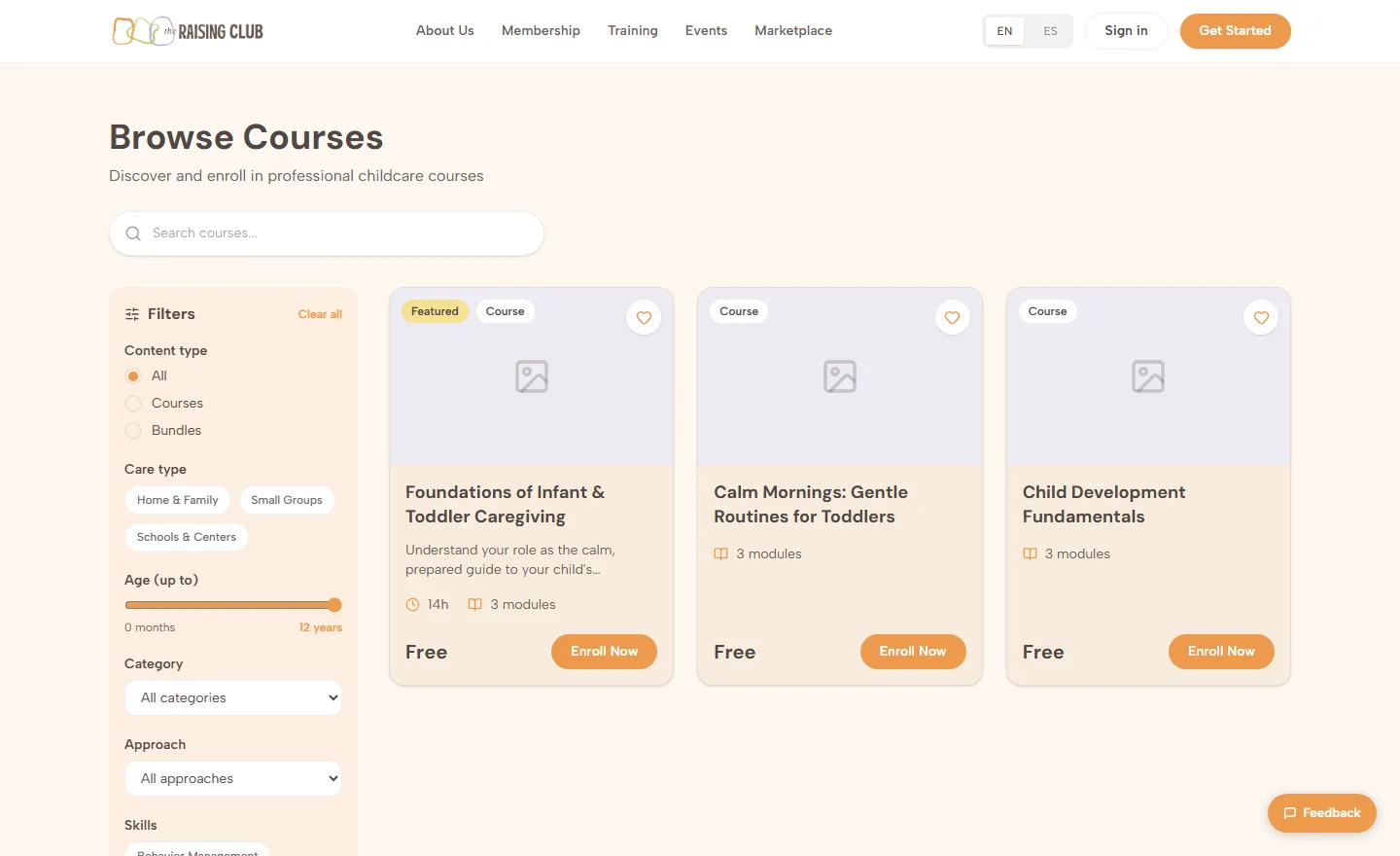This screenshot has width=1400, height=856.
Task: Favorite the Calm Mornings course with heart icon
Action: pyautogui.click(x=952, y=317)
